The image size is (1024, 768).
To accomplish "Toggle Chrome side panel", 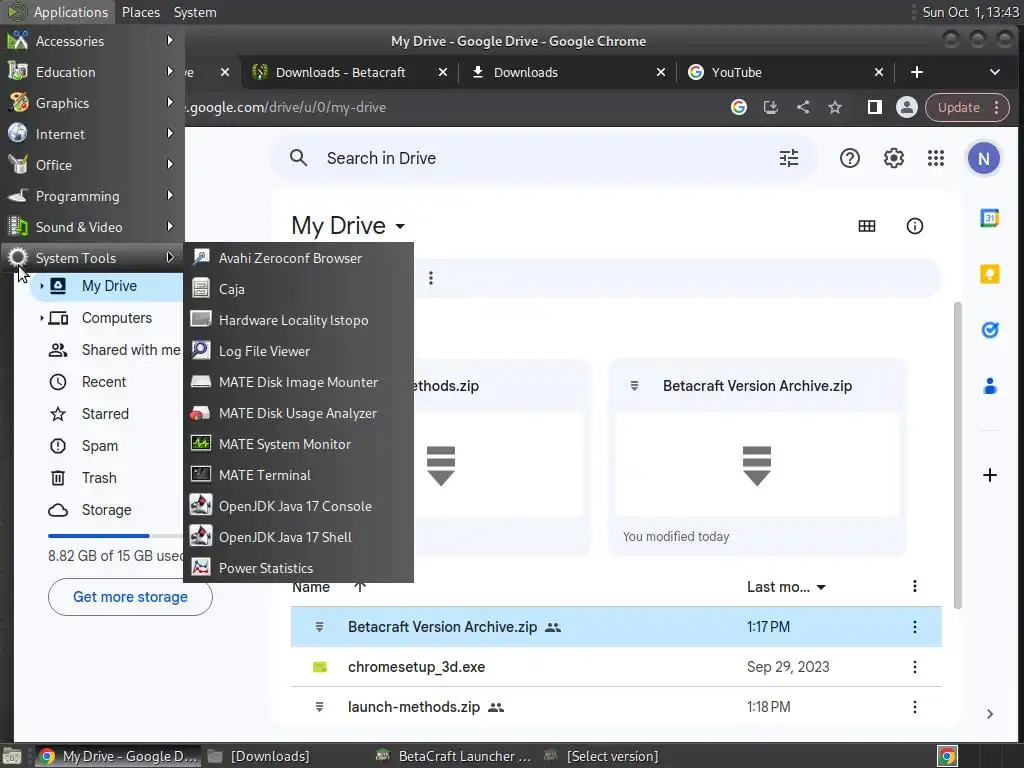I will click(874, 107).
